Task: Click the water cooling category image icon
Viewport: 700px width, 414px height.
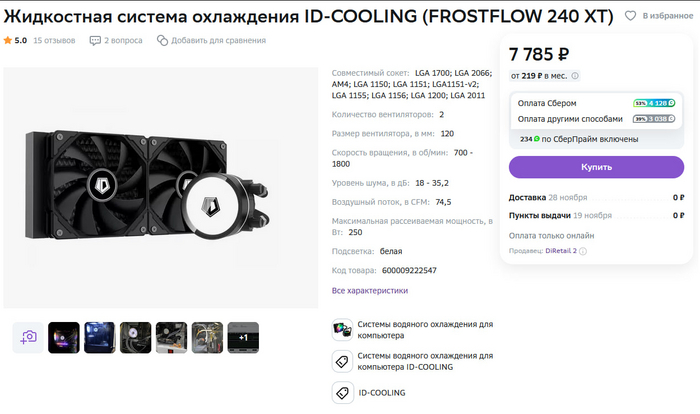Action: (x=342, y=330)
